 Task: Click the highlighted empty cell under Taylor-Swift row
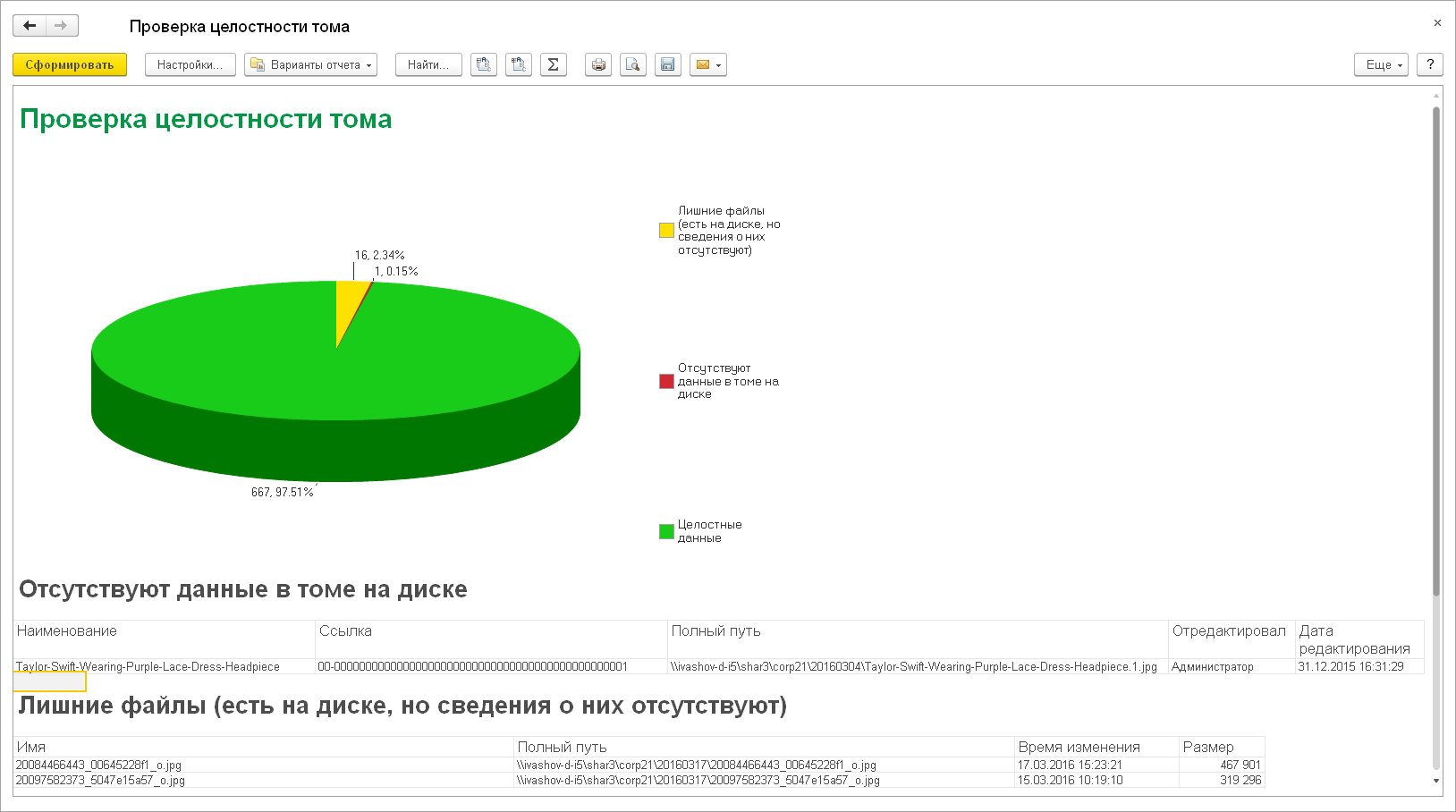point(50,682)
